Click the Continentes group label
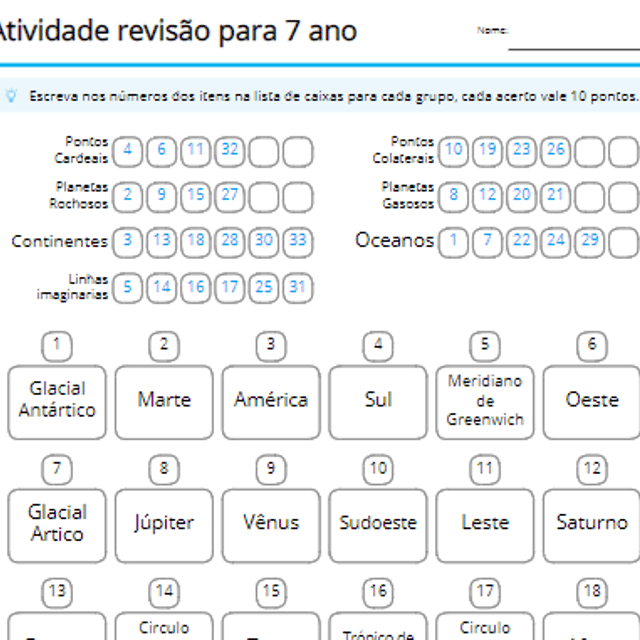Screen dimensions: 640x640 point(60,241)
